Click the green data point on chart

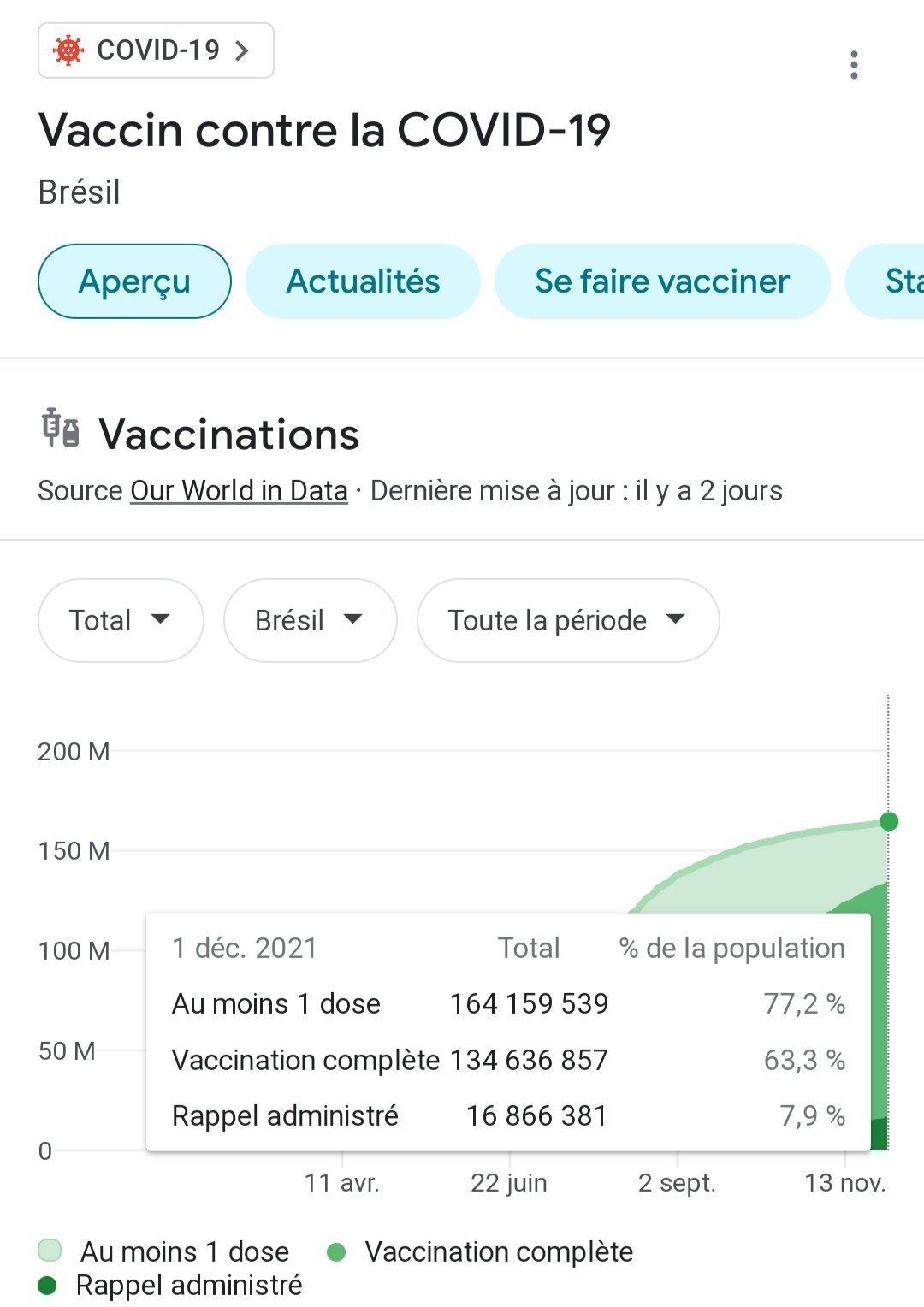(x=889, y=821)
